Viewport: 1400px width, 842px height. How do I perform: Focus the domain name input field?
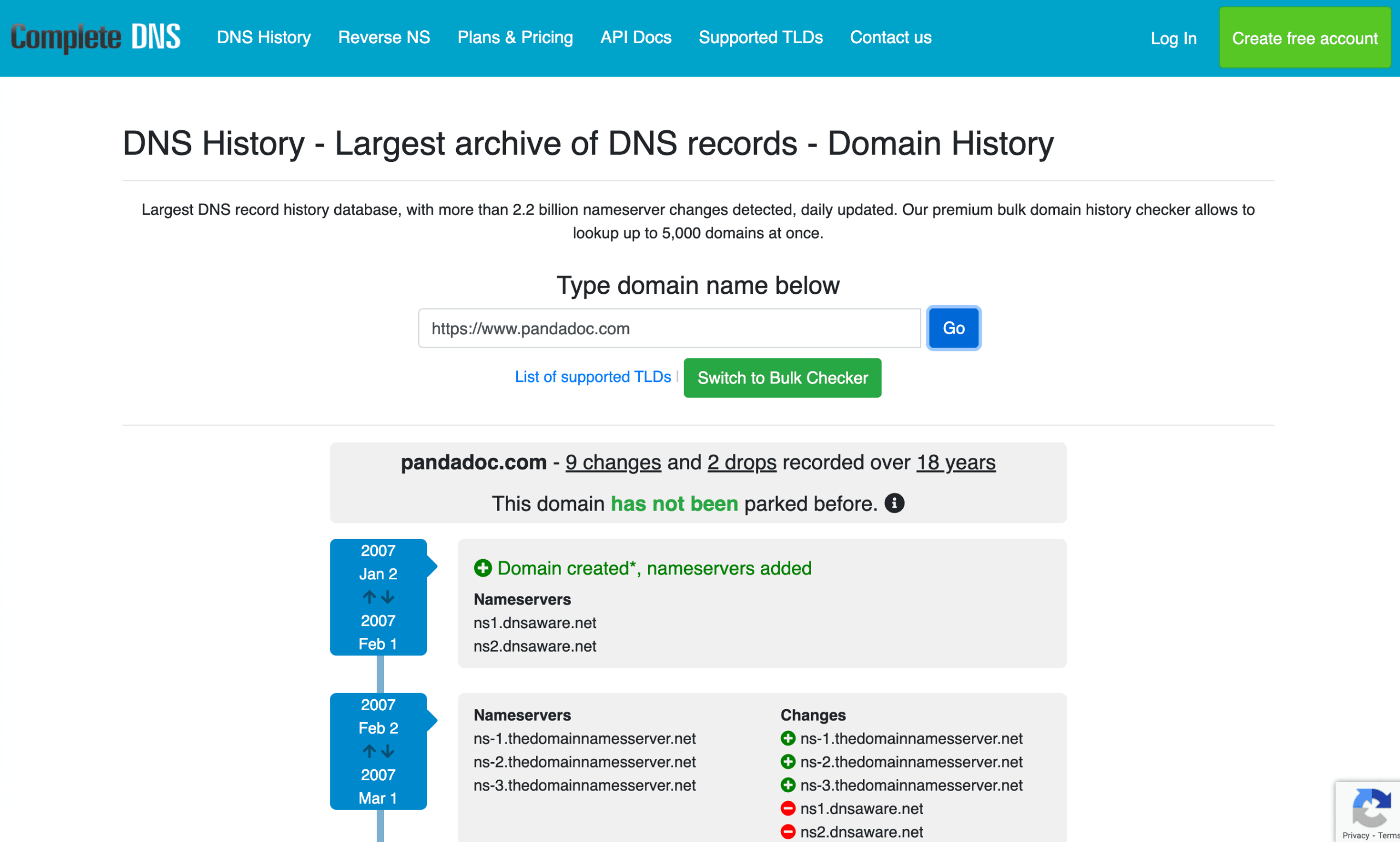669,328
